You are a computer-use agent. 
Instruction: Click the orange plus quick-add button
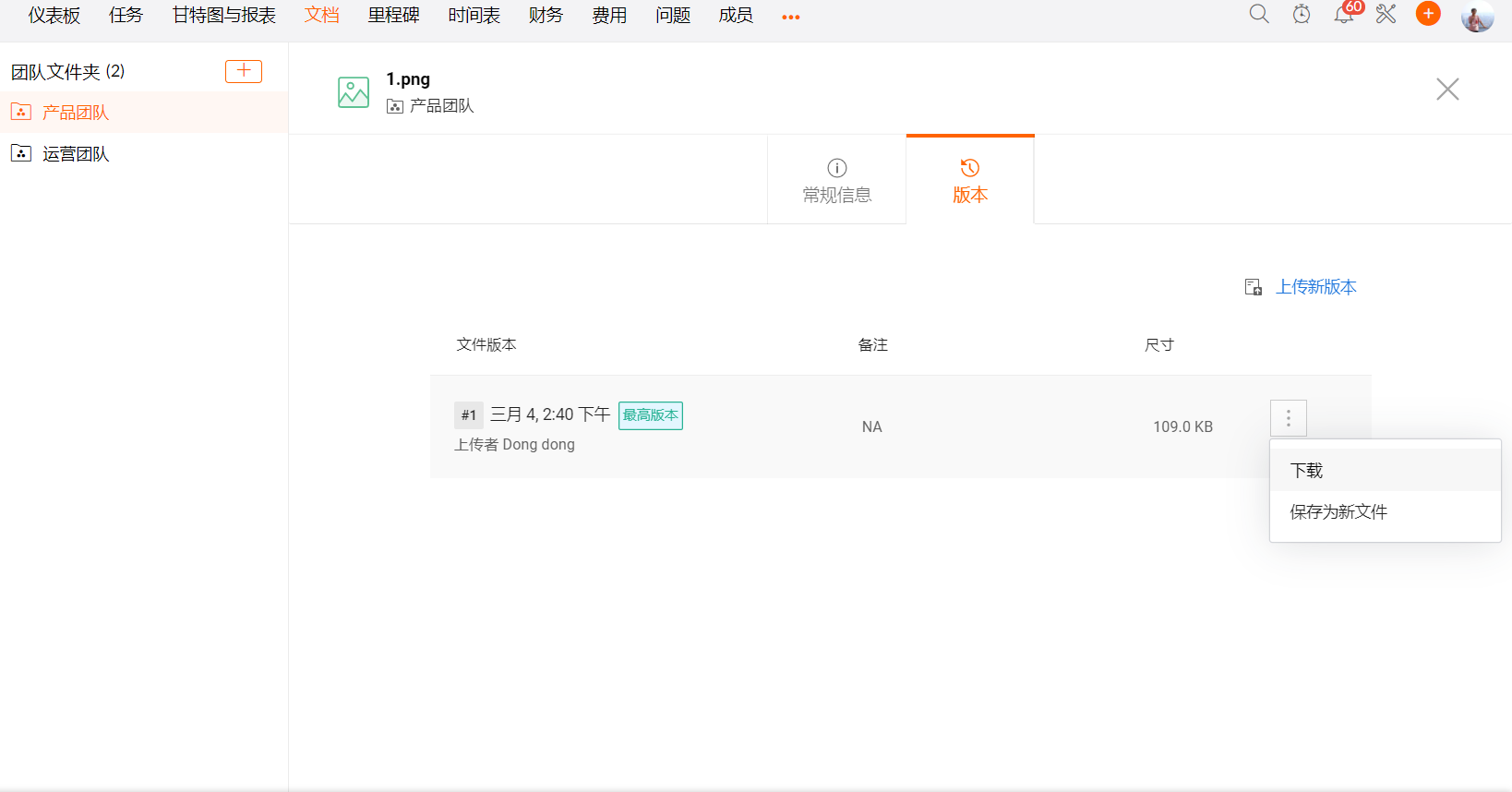(1428, 14)
